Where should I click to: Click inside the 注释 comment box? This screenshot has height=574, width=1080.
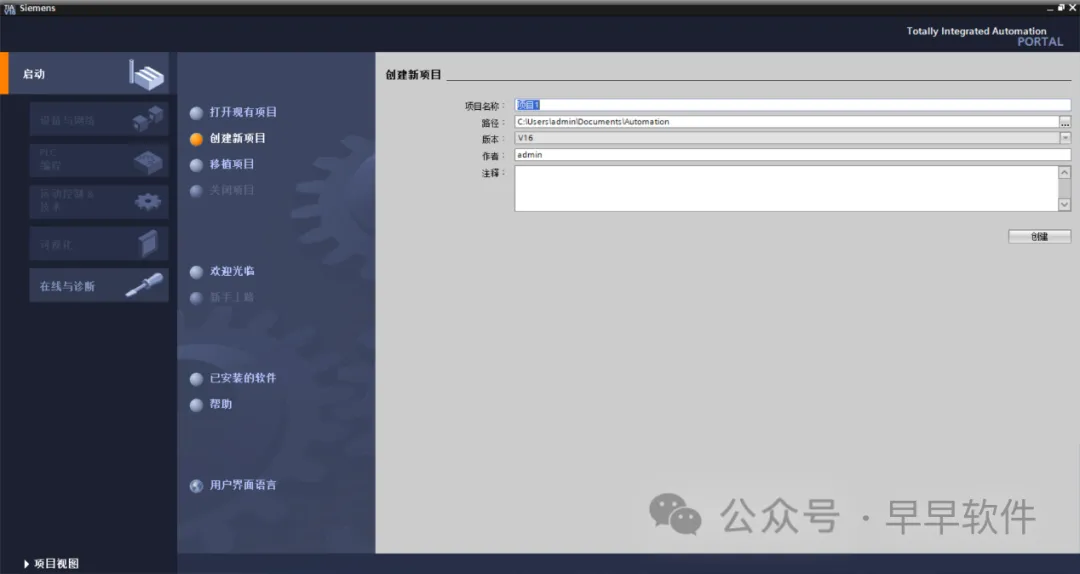pos(786,188)
